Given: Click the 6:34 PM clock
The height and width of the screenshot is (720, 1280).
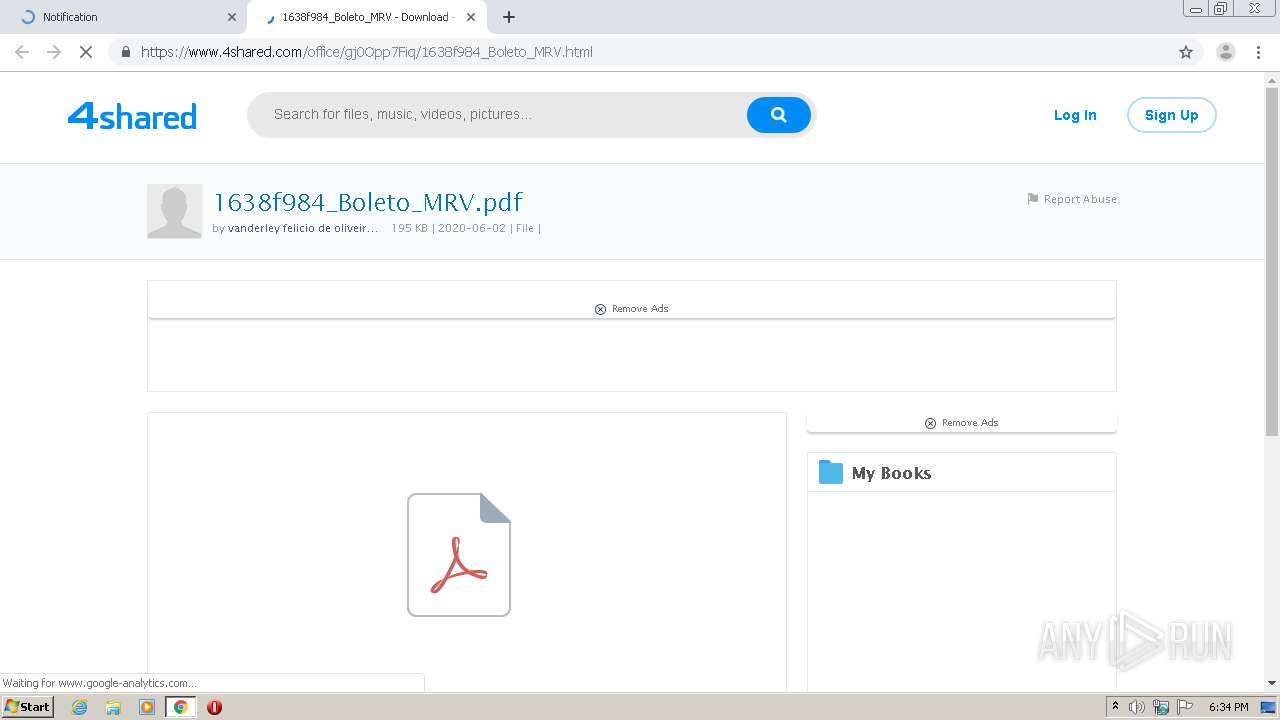Looking at the screenshot, I should pos(1228,707).
